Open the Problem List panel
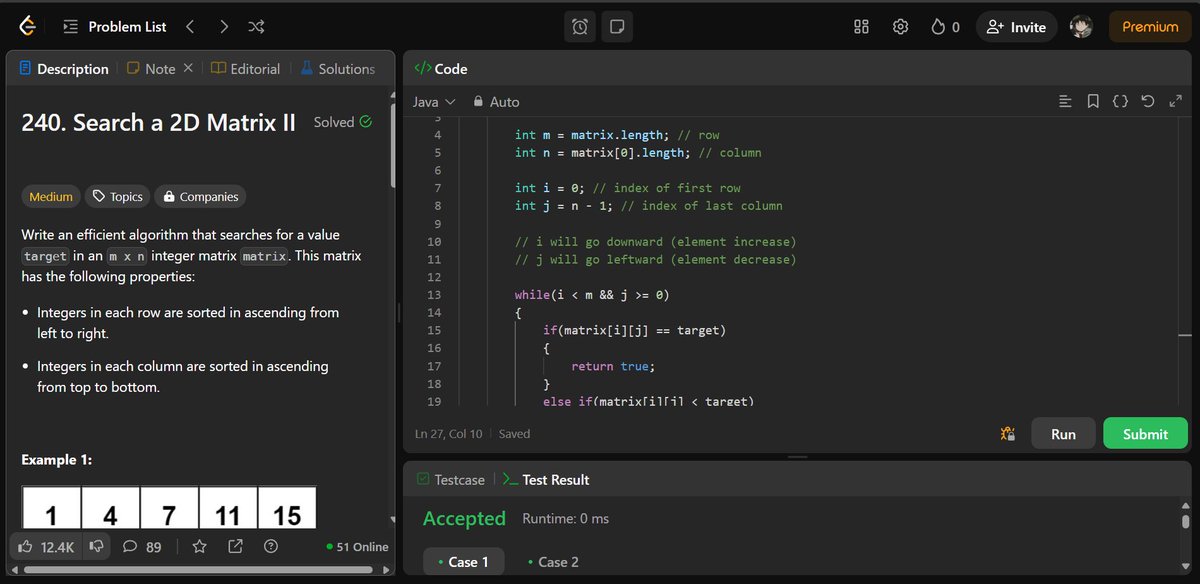Image resolution: width=1200 pixels, height=584 pixels. click(x=115, y=27)
